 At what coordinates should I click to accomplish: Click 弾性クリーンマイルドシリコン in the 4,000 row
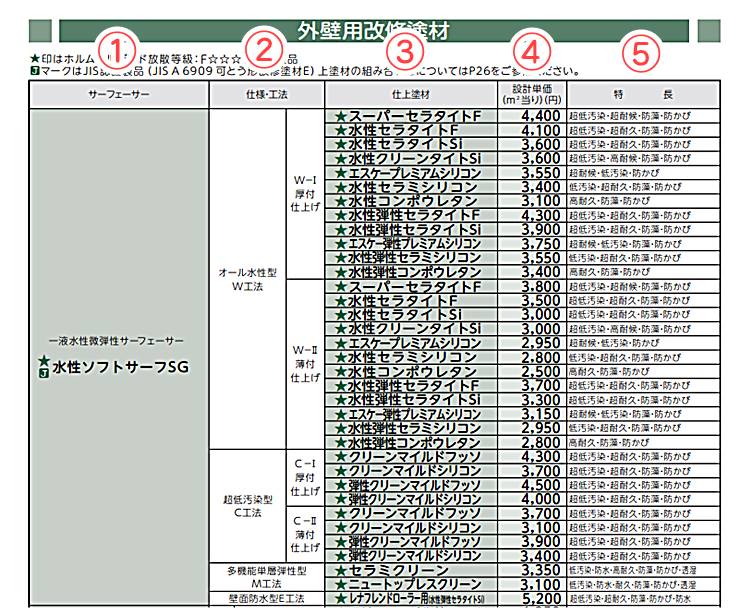click(414, 499)
